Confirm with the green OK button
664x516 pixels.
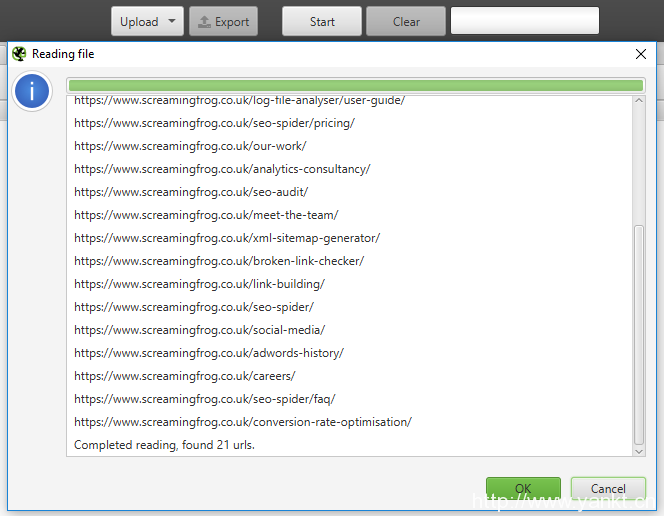pyautogui.click(x=523, y=489)
